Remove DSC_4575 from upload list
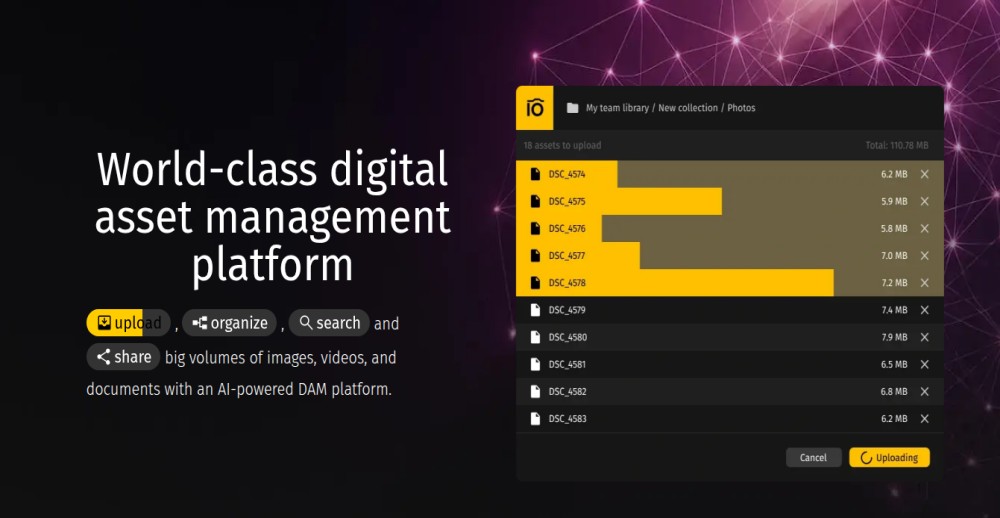This screenshot has height=518, width=1000. point(924,201)
